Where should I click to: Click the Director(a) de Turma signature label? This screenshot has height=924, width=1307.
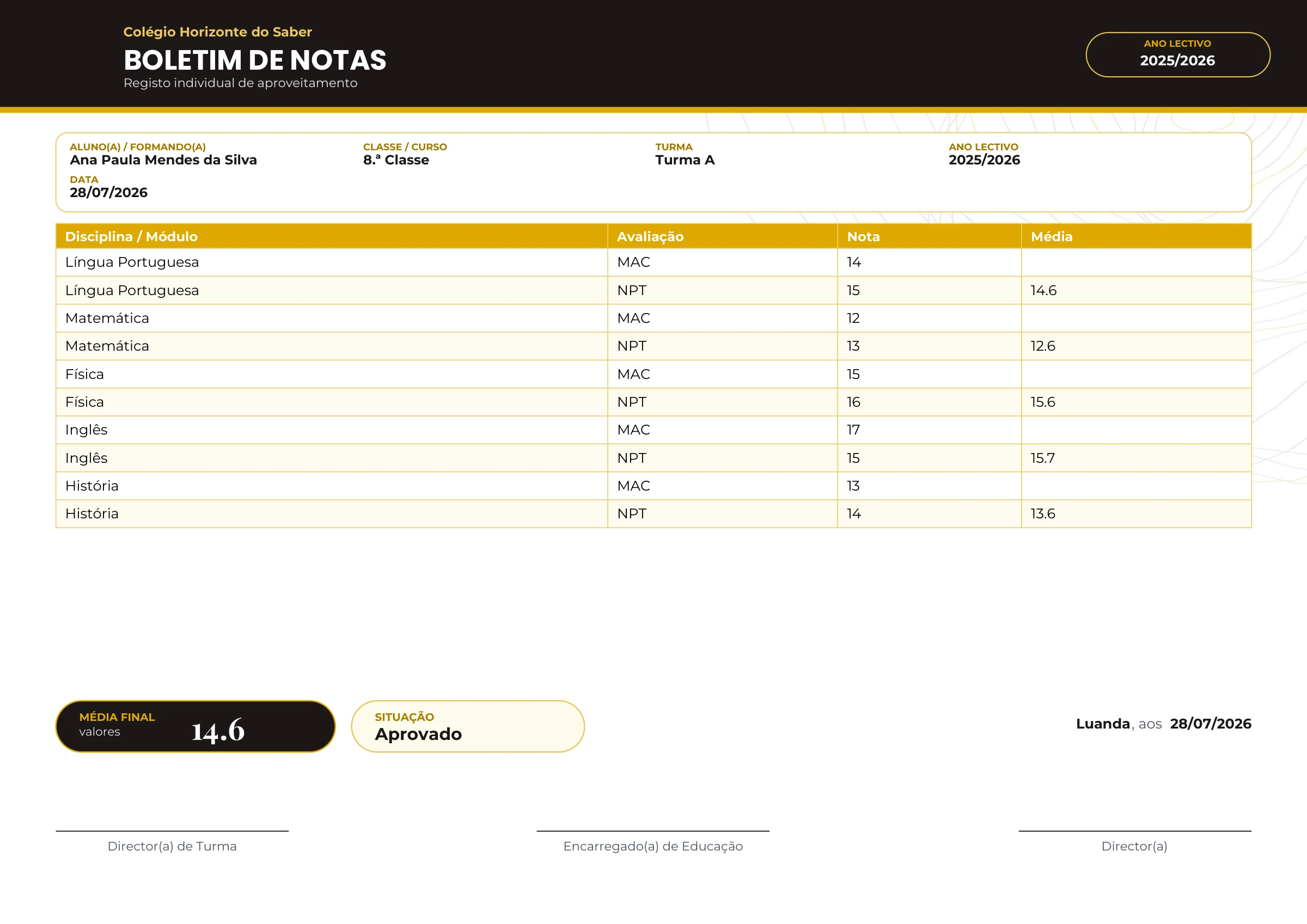coord(172,846)
